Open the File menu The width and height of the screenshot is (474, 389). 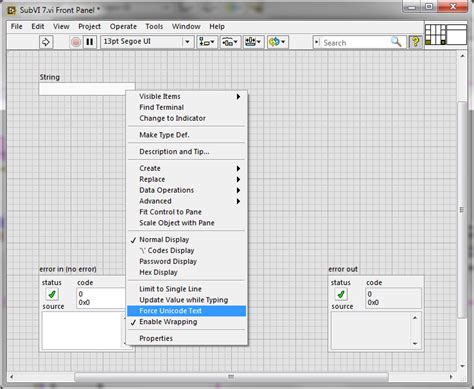tap(16, 26)
